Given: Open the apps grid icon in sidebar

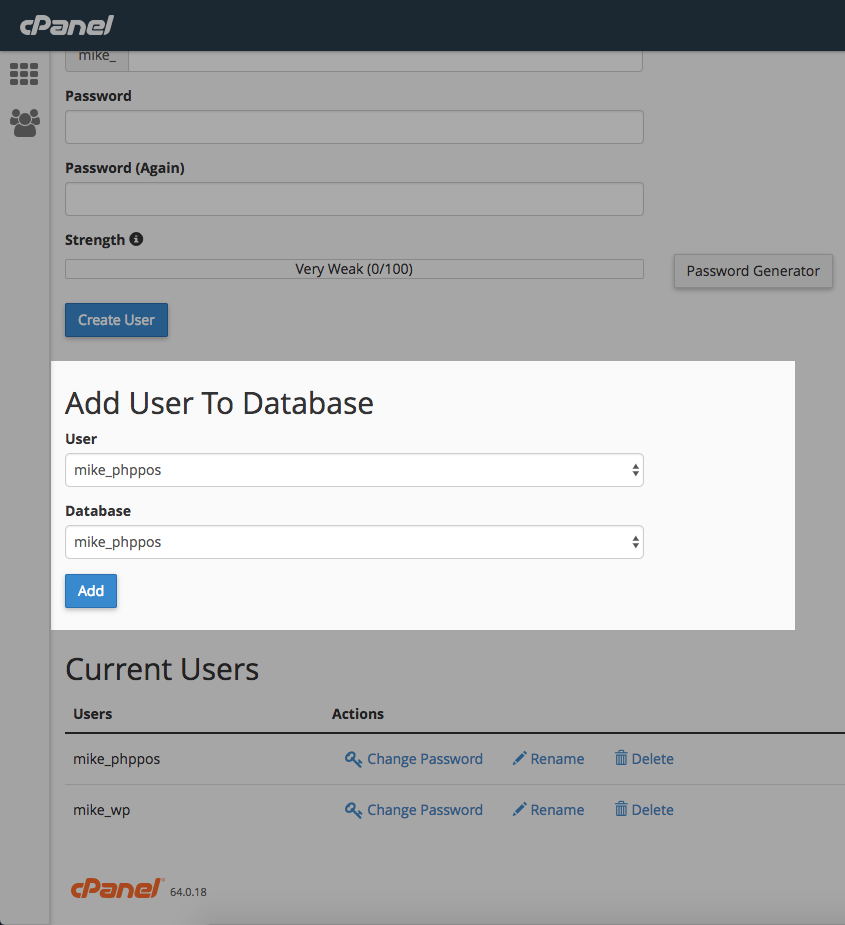Looking at the screenshot, I should coord(24,74).
